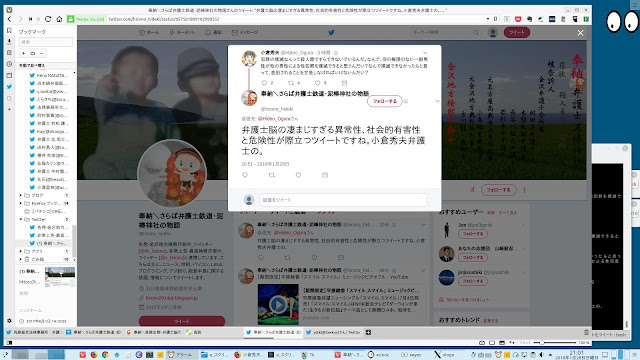This screenshot has height=360, width=640.
Task: Open a new tab with plus
Action: click(x=368, y=332)
